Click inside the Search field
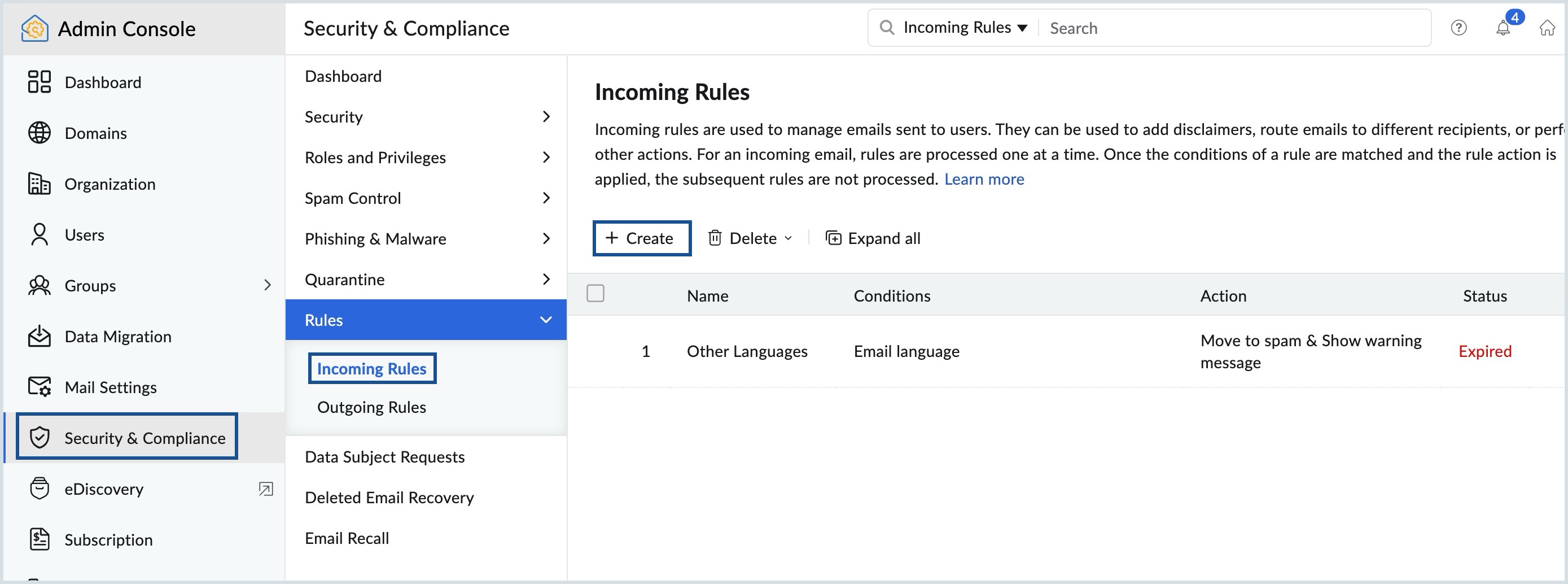 tap(1157, 28)
